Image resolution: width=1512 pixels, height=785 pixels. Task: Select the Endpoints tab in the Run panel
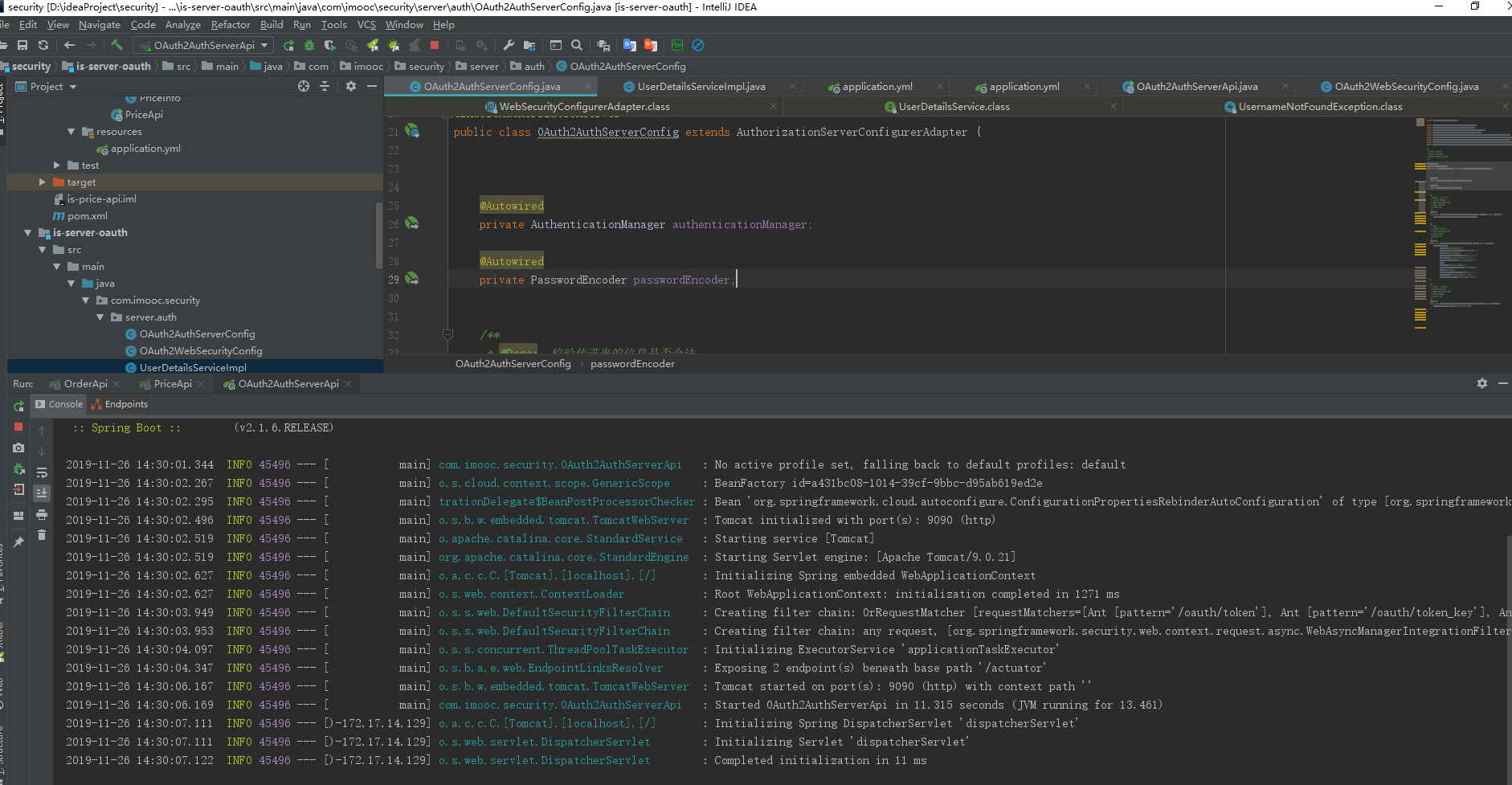[119, 404]
